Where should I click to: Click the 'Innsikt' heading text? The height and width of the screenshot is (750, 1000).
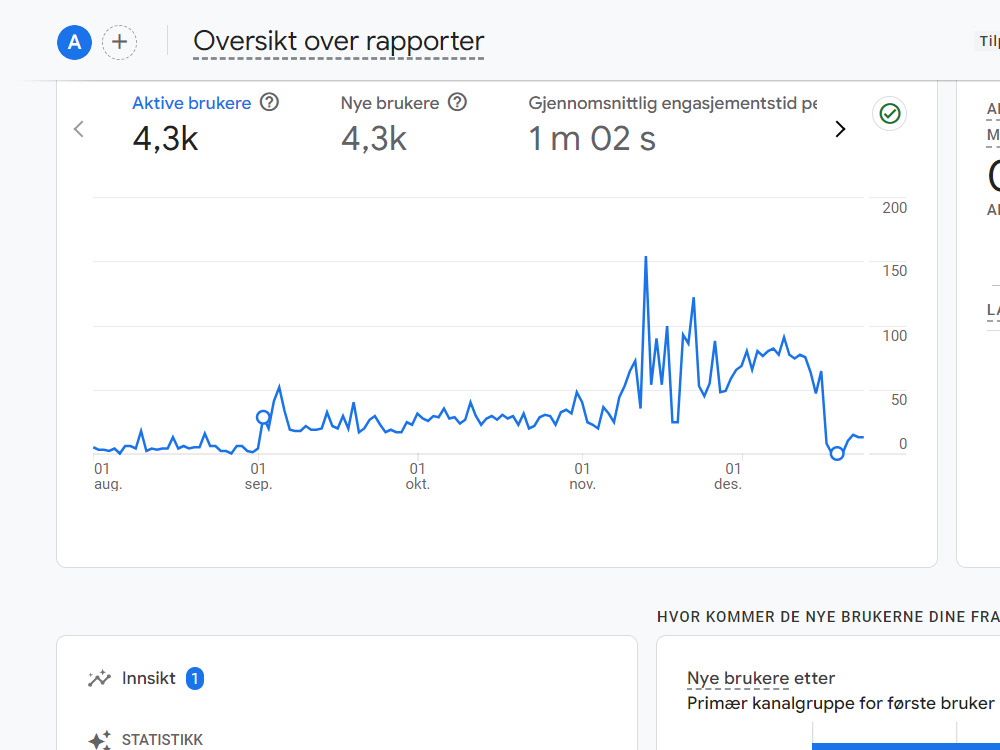(149, 679)
